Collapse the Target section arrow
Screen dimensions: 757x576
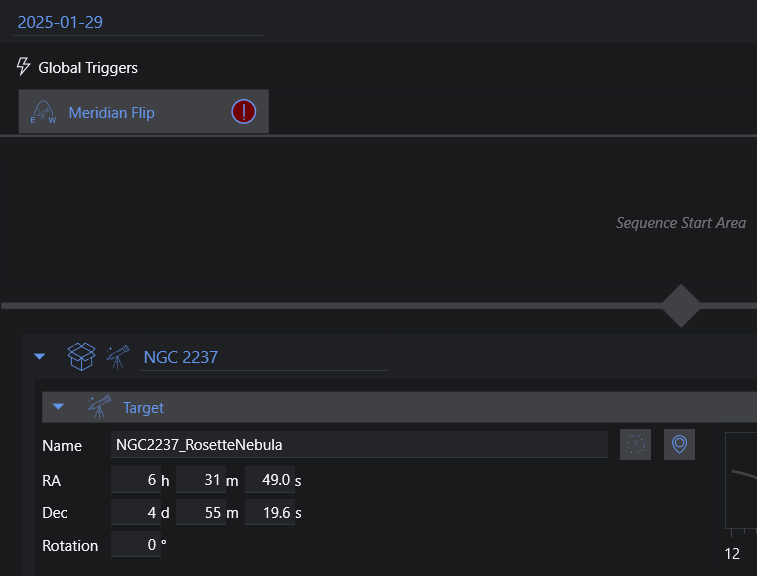(x=58, y=407)
